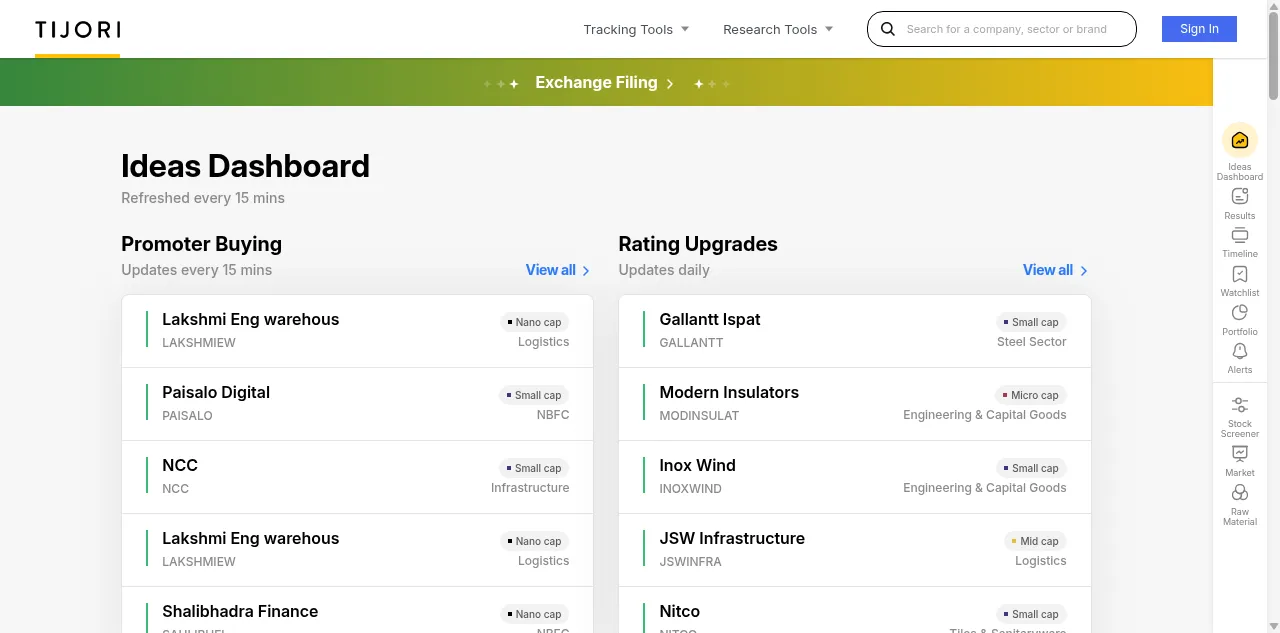
Task: Open the NCC company row
Action: [x=357, y=477]
